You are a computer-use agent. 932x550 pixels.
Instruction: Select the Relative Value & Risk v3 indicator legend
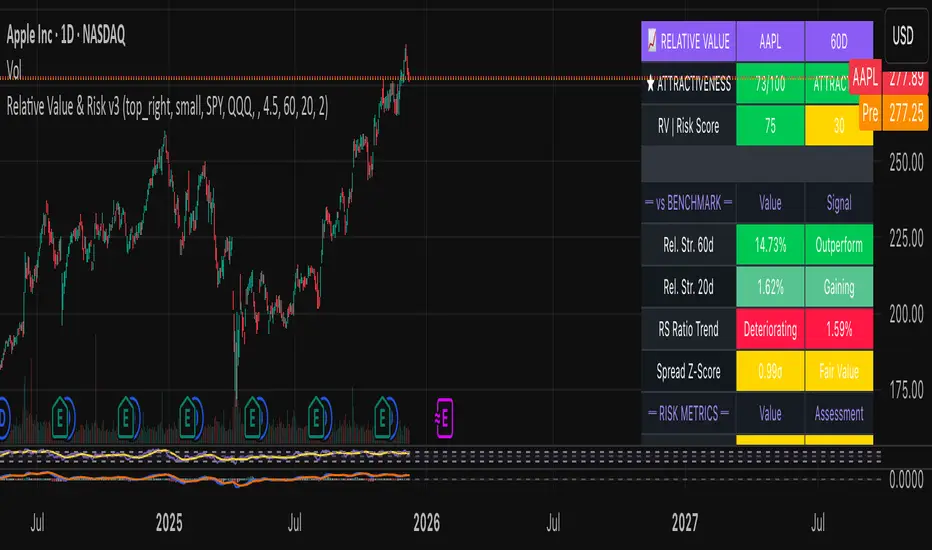pos(167,107)
